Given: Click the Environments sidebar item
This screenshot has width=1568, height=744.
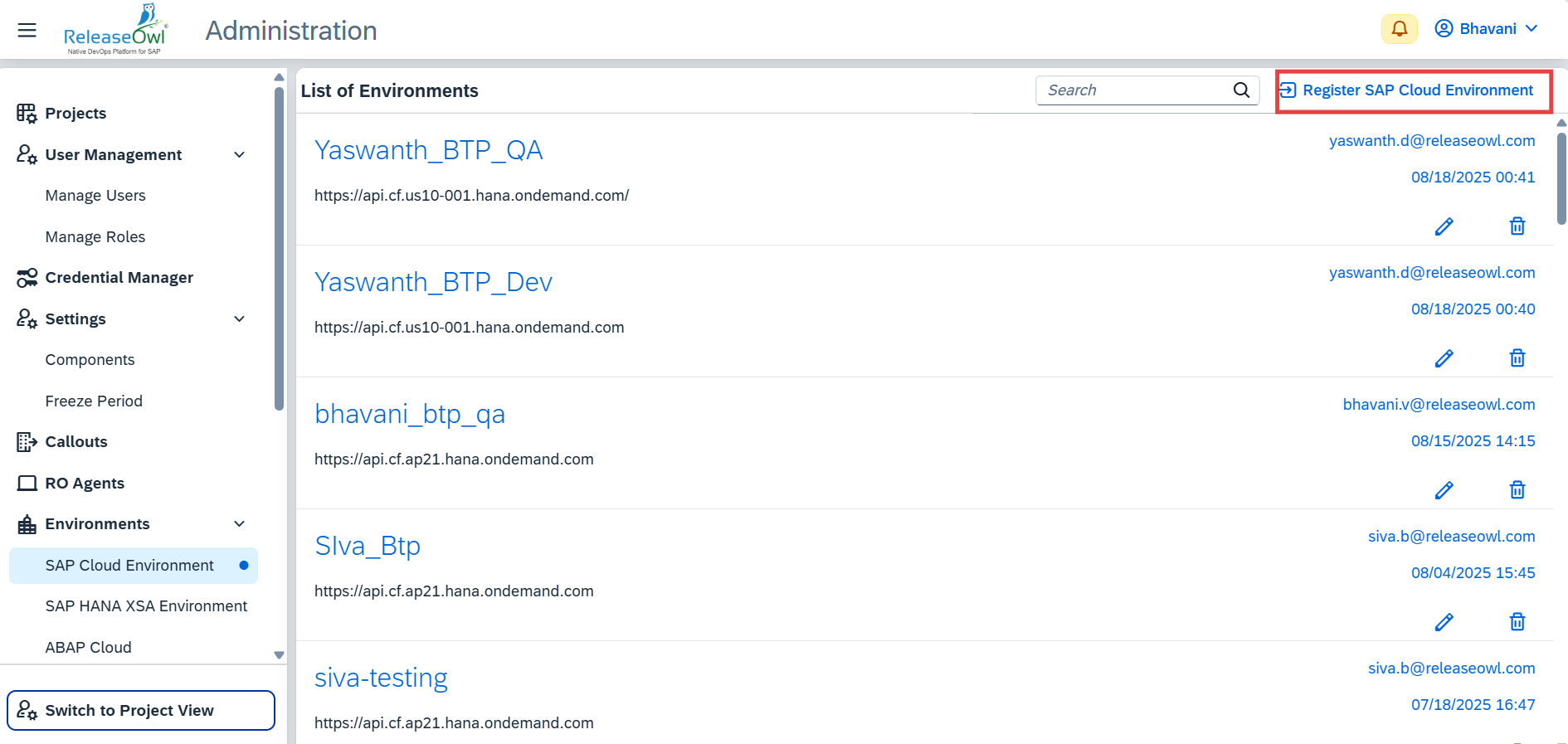Looking at the screenshot, I should [x=97, y=524].
